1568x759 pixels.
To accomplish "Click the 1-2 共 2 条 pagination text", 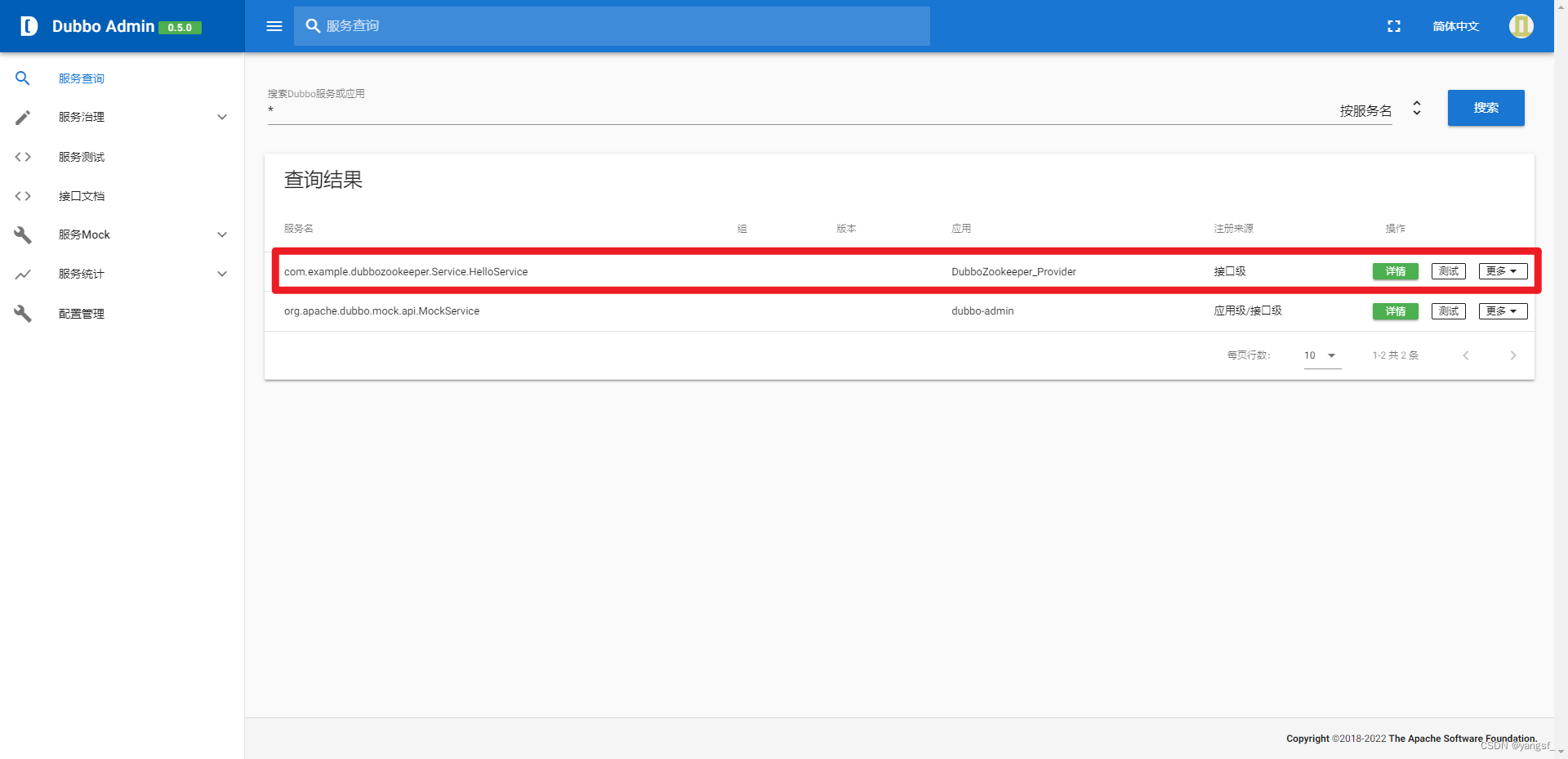I will 1395,355.
